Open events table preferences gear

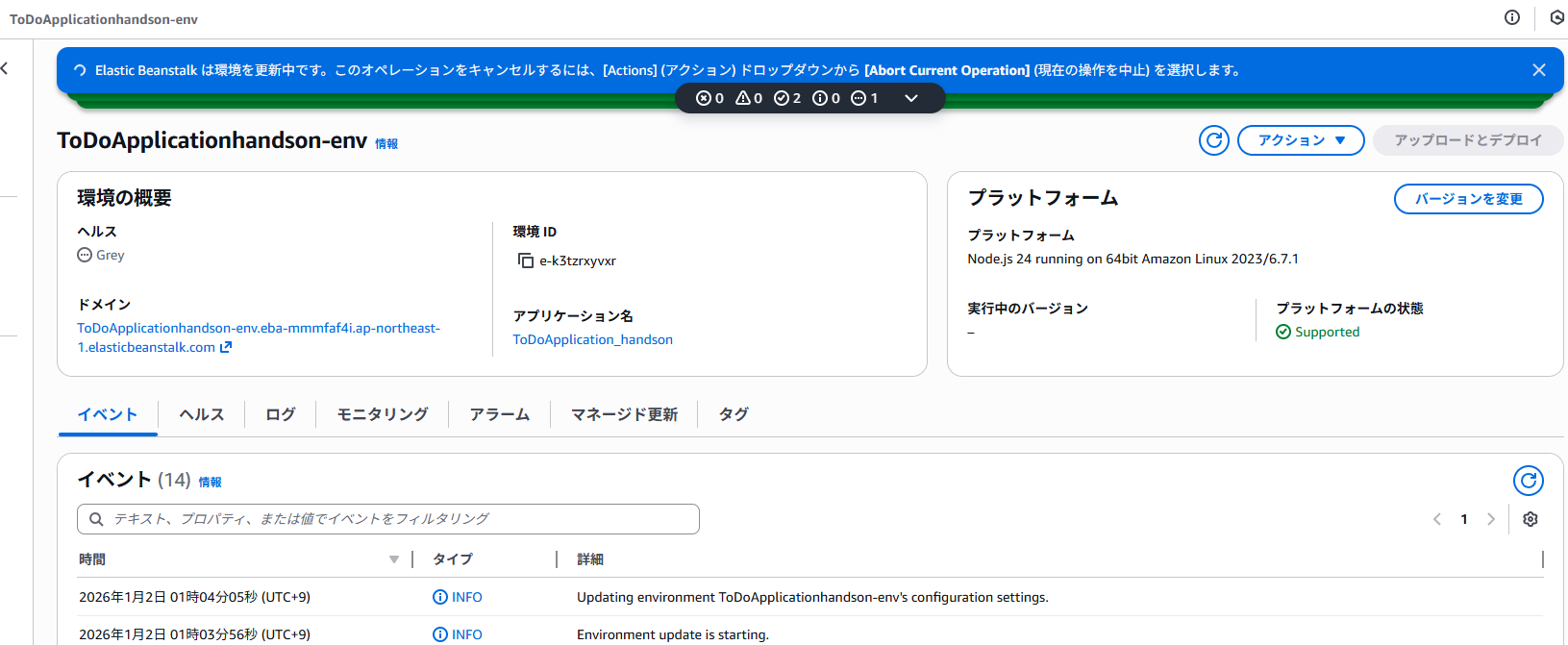1531,519
